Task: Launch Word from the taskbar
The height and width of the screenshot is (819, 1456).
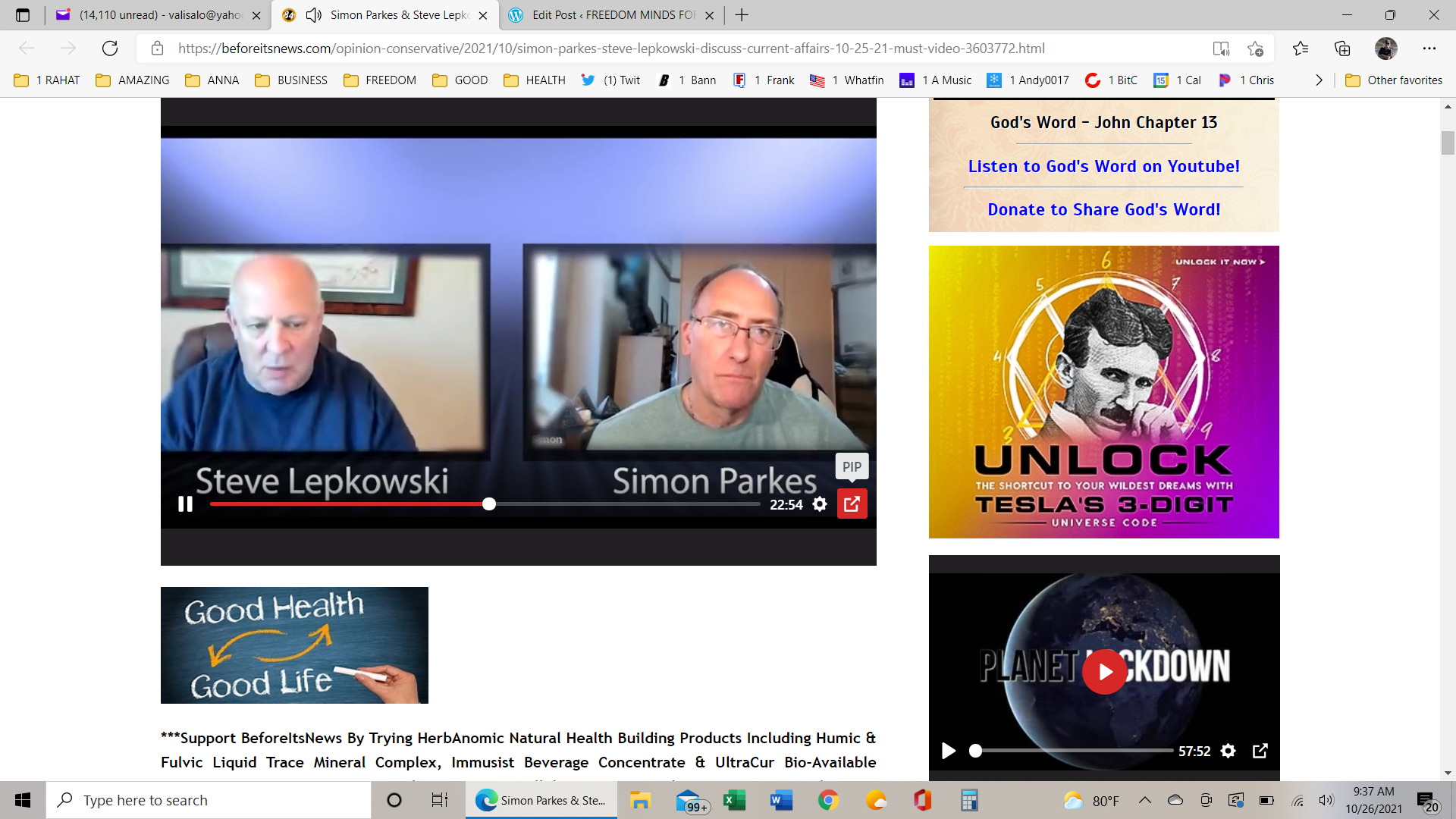Action: 782,800
